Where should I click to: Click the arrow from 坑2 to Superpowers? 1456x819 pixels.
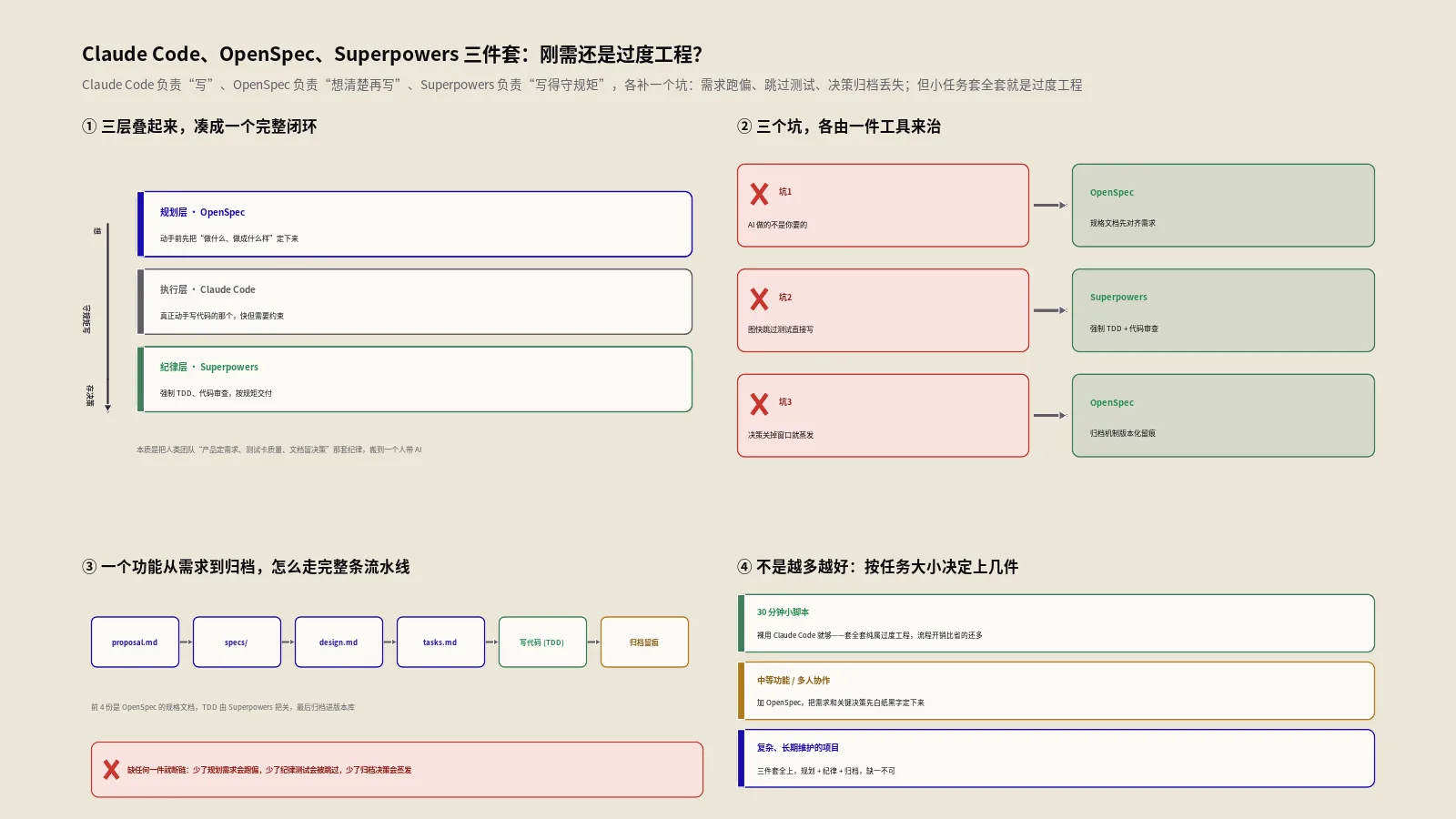(1050, 310)
